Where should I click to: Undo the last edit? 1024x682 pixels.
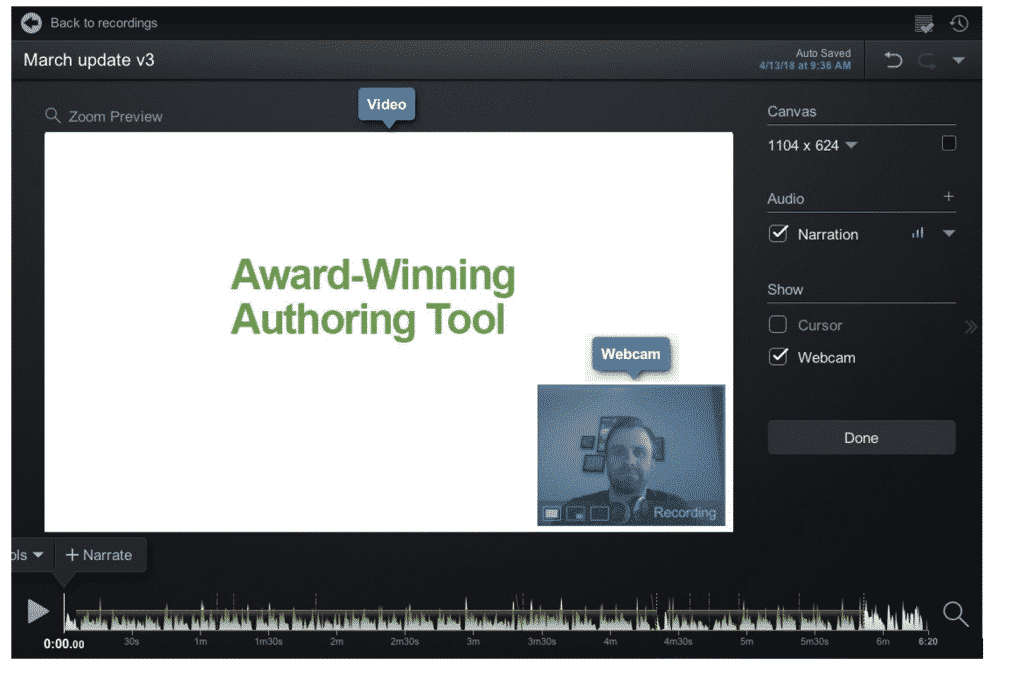pyautogui.click(x=894, y=61)
